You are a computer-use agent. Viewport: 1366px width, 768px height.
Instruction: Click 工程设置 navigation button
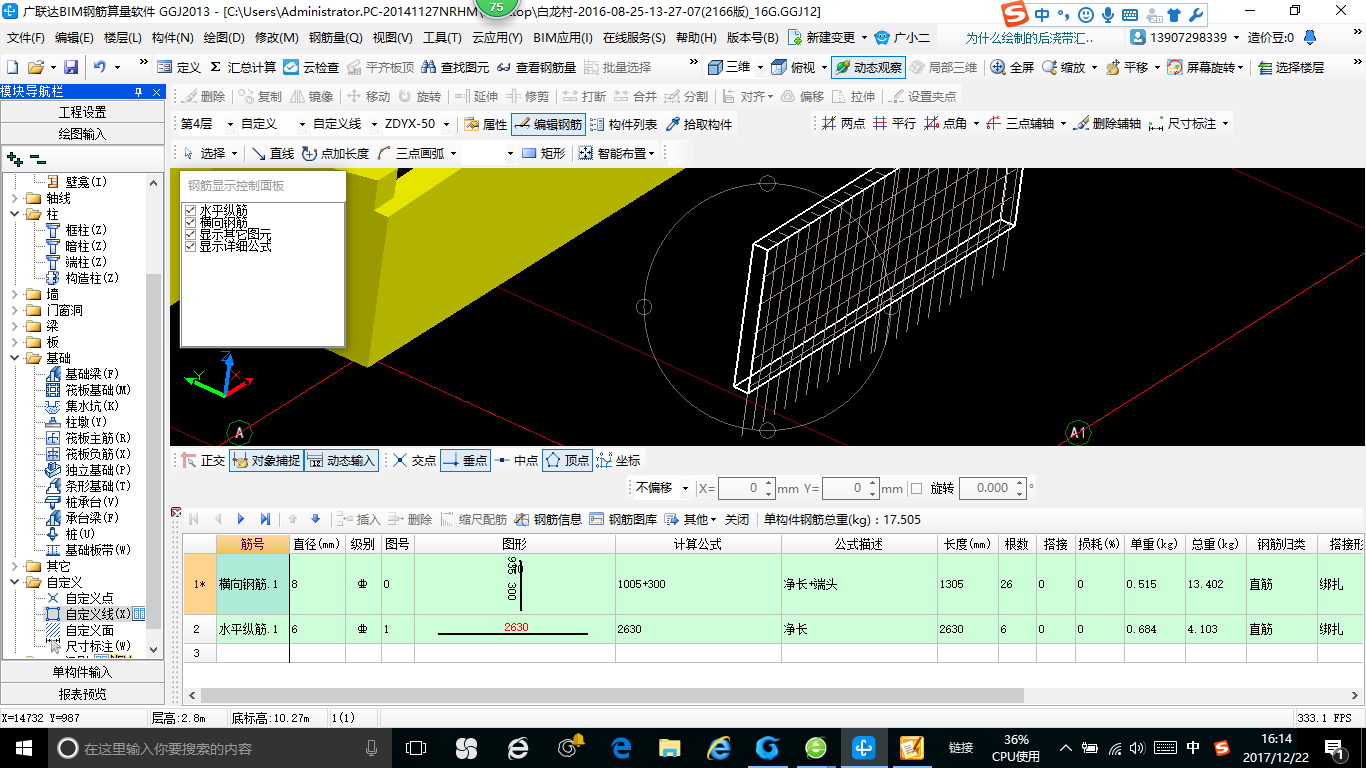[82, 112]
